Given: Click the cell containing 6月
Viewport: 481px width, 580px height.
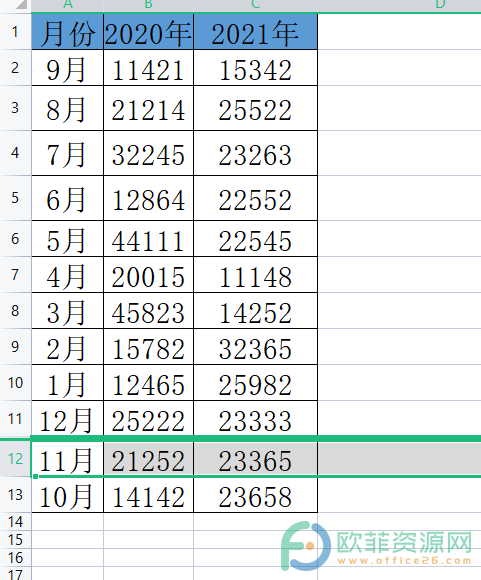Looking at the screenshot, I should (67, 198).
